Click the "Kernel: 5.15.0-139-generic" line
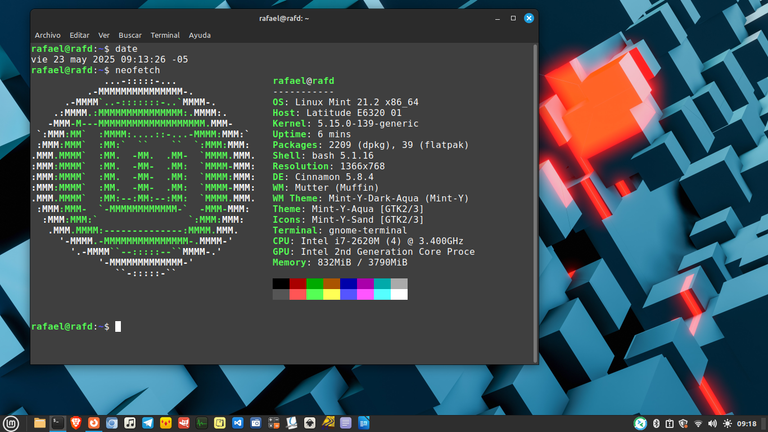 click(346, 124)
